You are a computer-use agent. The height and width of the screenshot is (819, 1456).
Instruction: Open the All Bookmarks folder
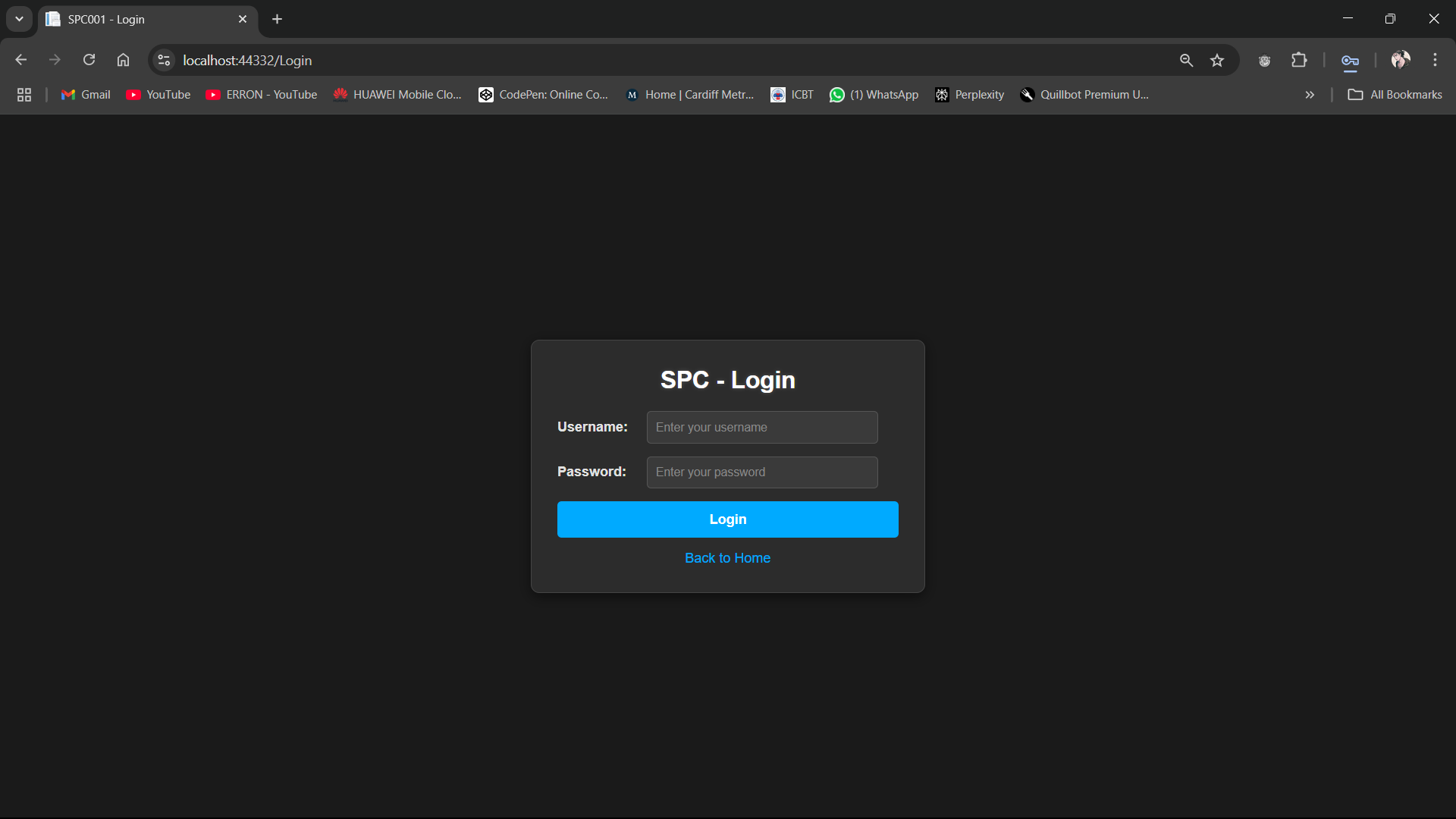pyautogui.click(x=1395, y=95)
